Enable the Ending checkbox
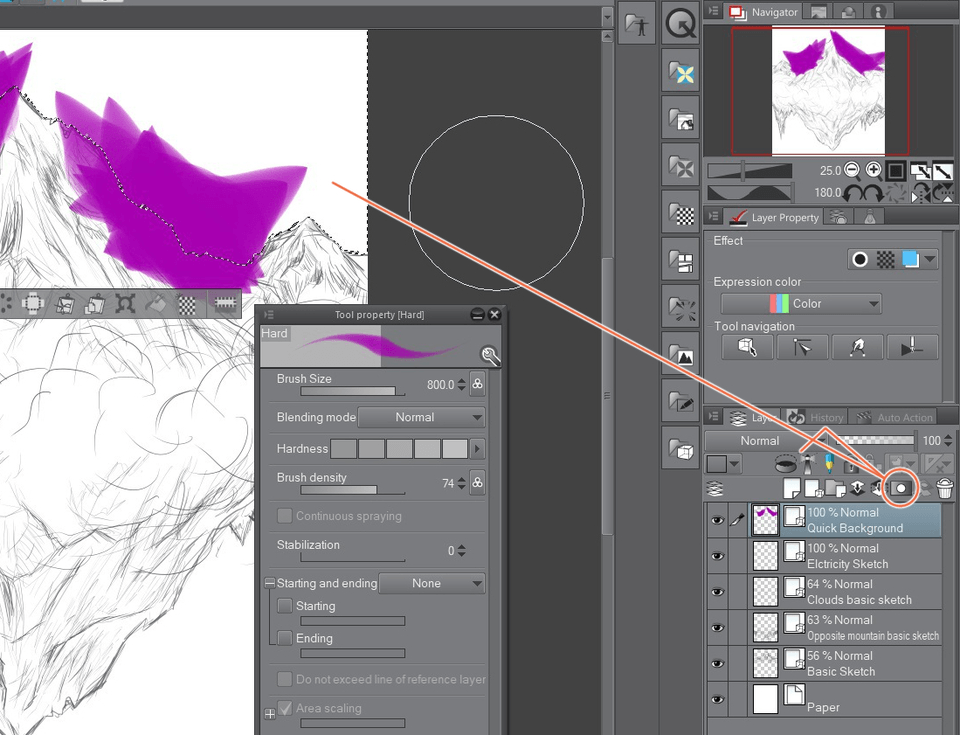The height and width of the screenshot is (735, 960). coord(285,638)
